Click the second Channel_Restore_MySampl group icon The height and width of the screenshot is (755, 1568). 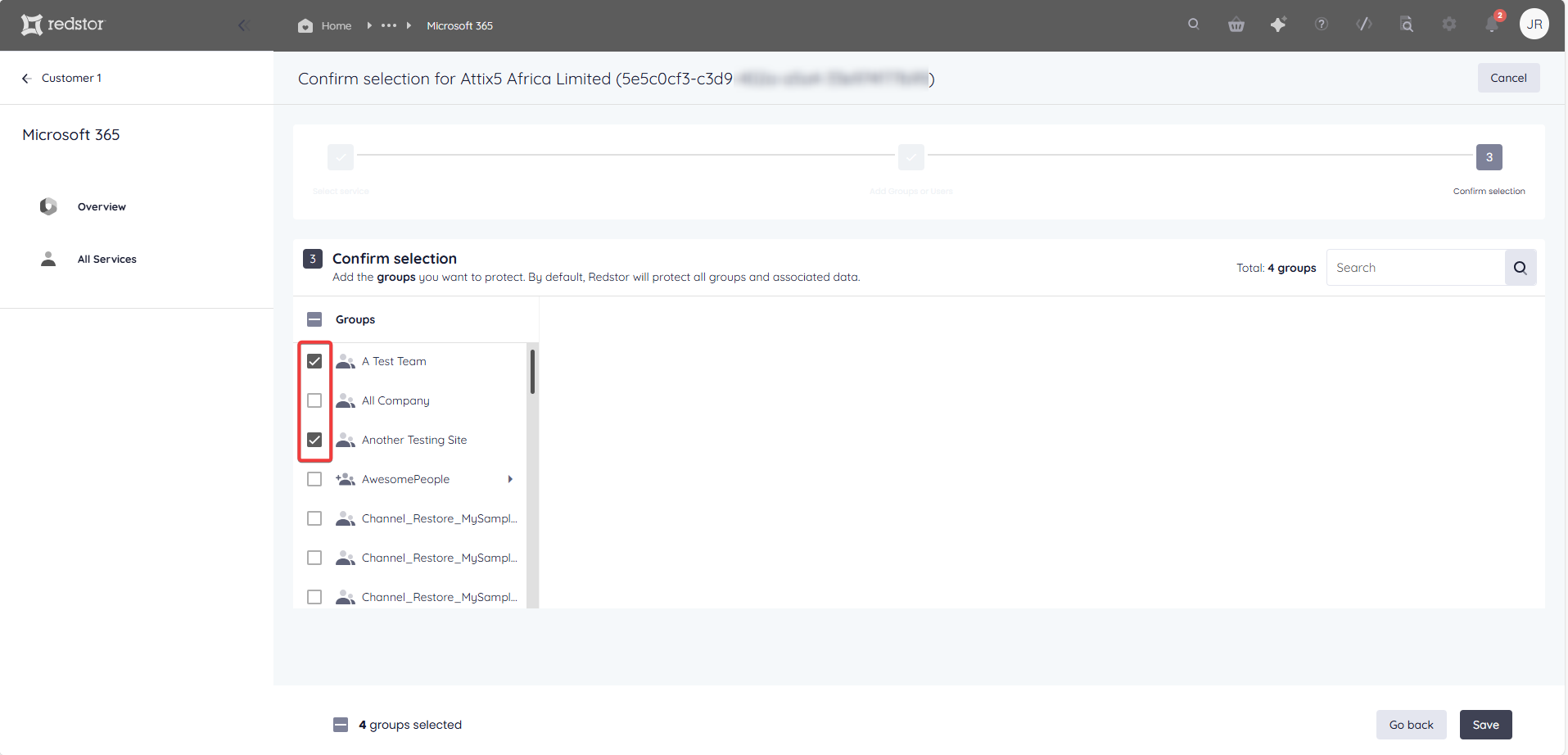(x=346, y=558)
